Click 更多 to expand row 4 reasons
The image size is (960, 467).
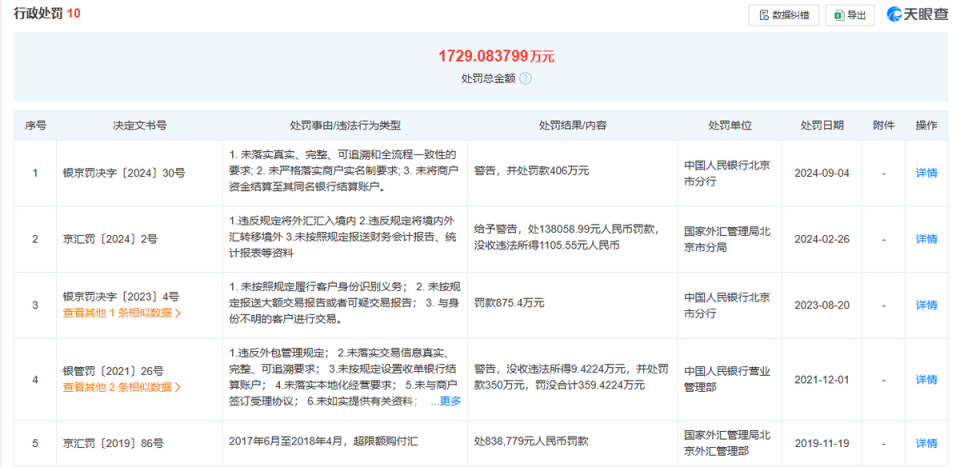pyautogui.click(x=450, y=402)
